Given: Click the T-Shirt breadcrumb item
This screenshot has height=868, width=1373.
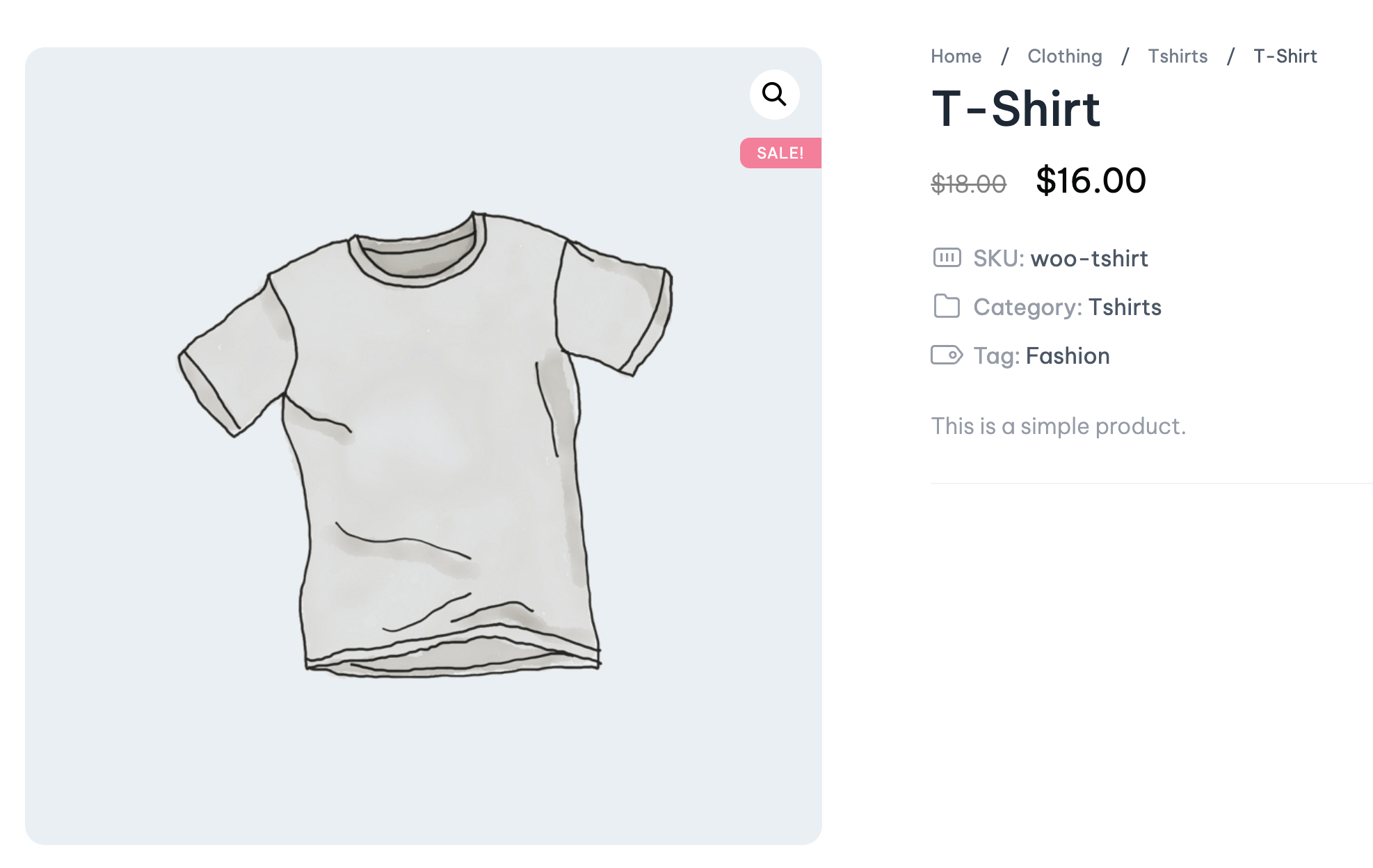Looking at the screenshot, I should pos(1285,56).
